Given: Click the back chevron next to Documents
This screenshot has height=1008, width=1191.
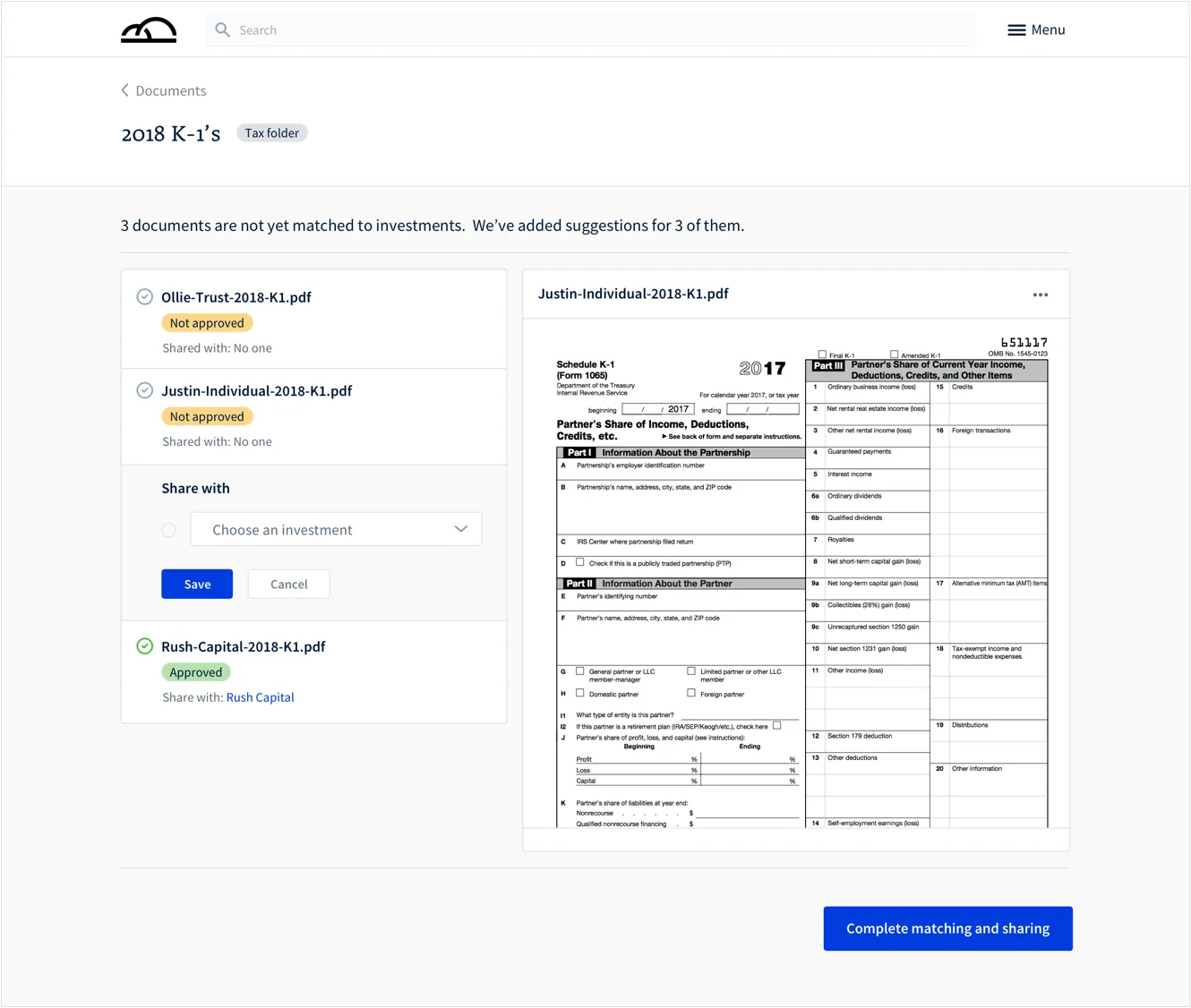Looking at the screenshot, I should click(x=124, y=90).
